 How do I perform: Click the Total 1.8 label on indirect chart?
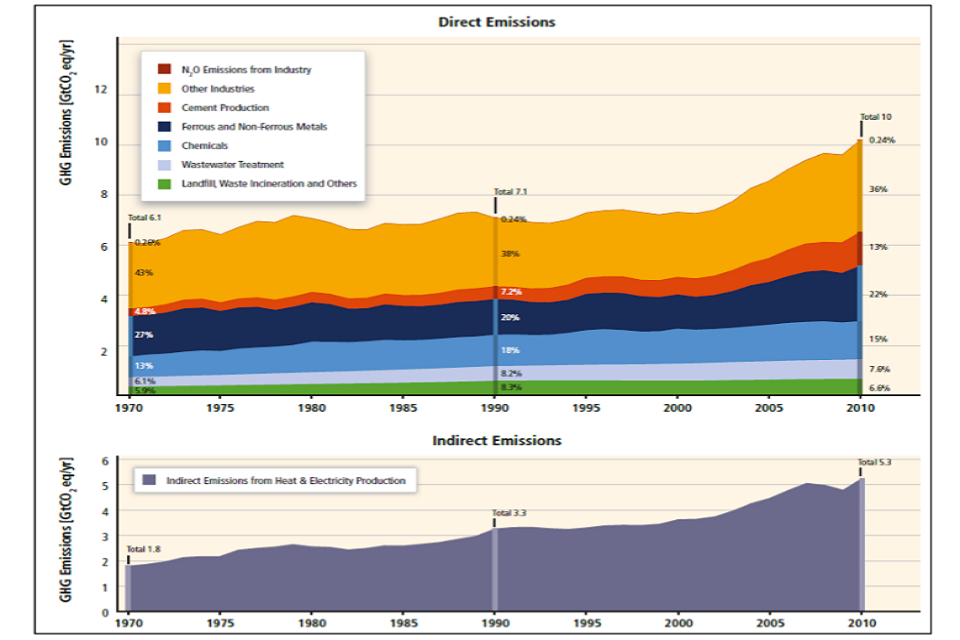click(x=143, y=549)
